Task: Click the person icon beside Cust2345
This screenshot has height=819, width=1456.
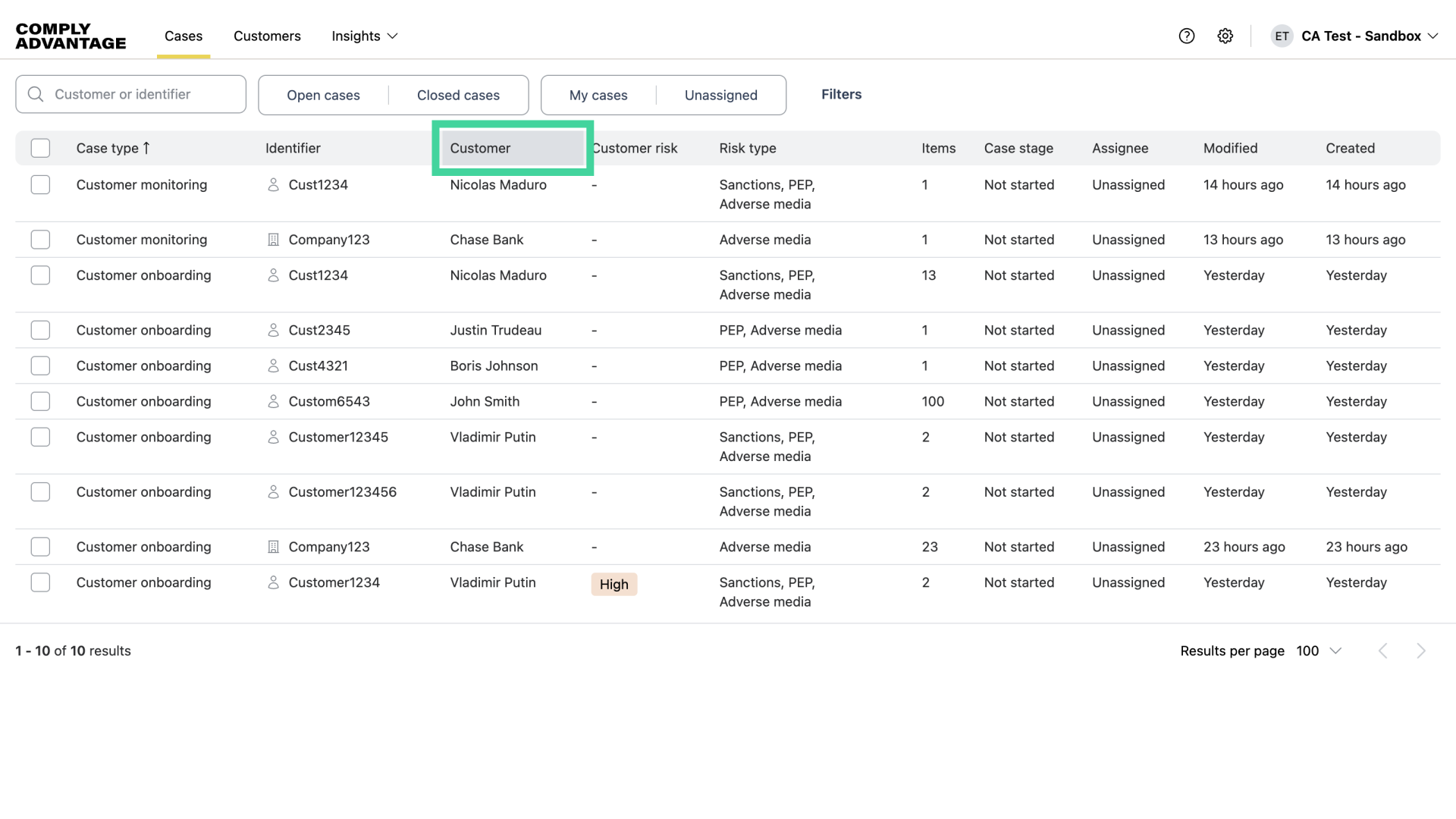Action: 274,330
